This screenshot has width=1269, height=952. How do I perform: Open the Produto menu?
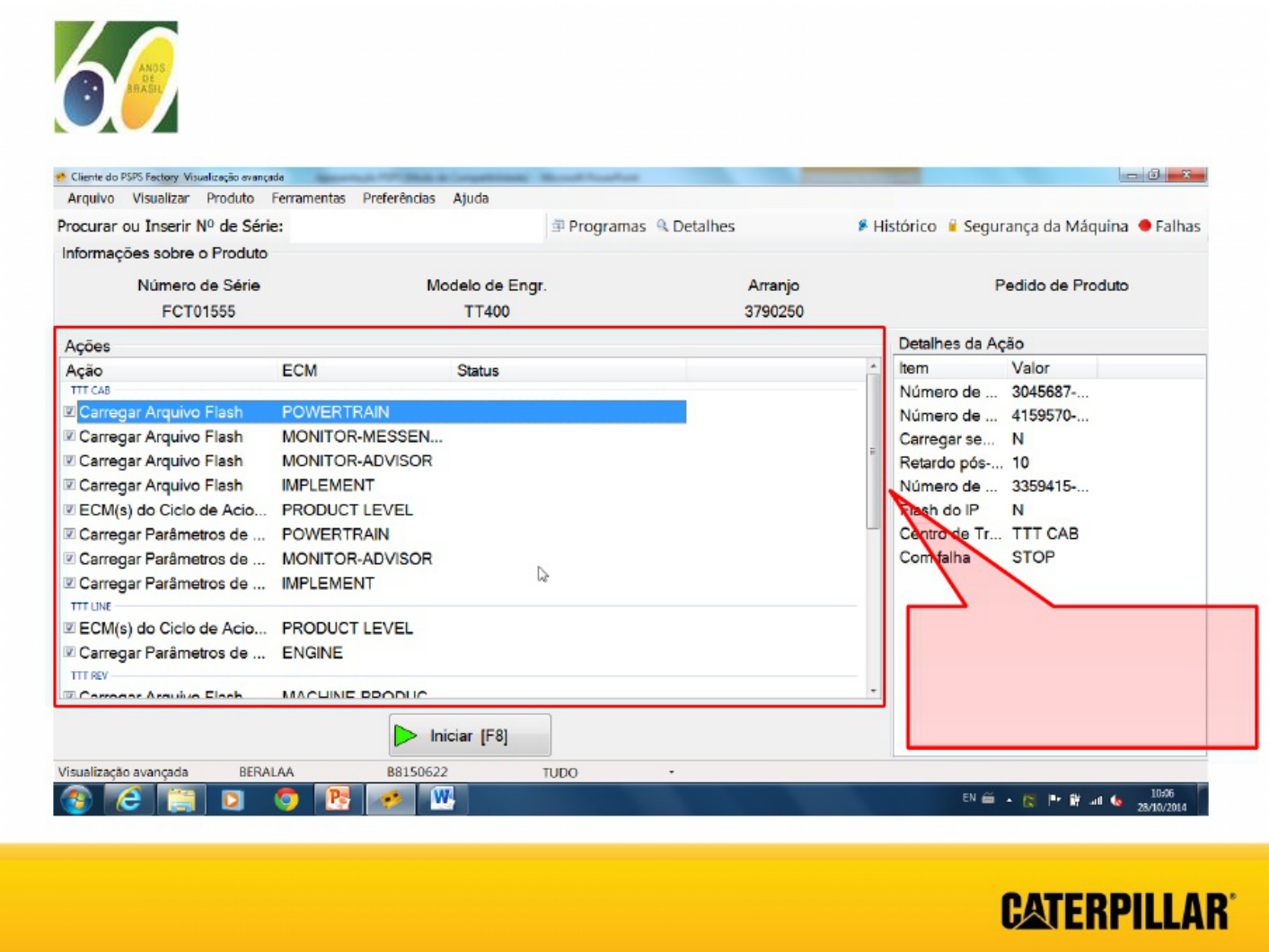[x=230, y=198]
